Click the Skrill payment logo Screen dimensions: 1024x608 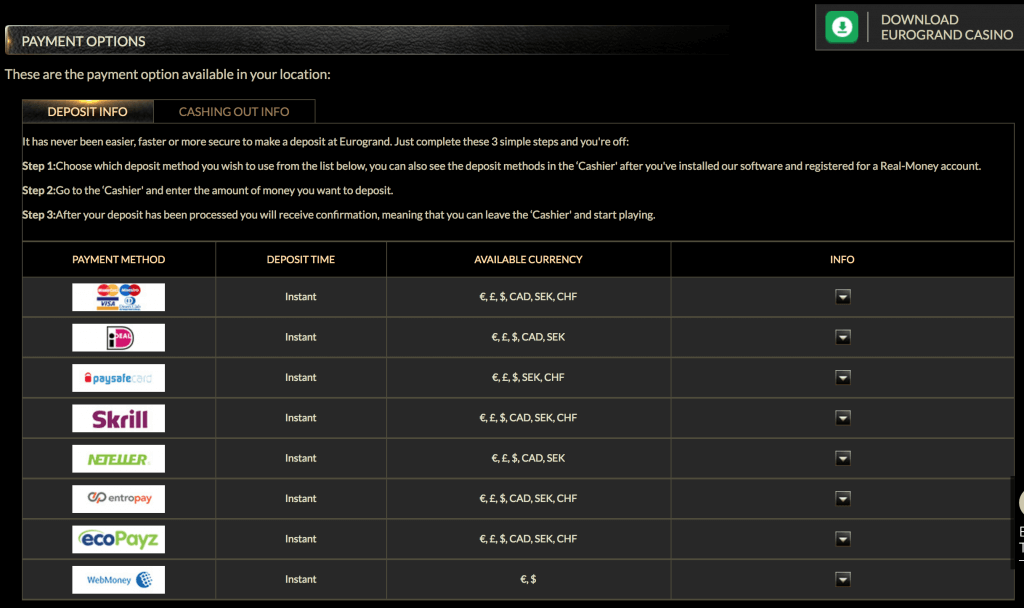[118, 418]
